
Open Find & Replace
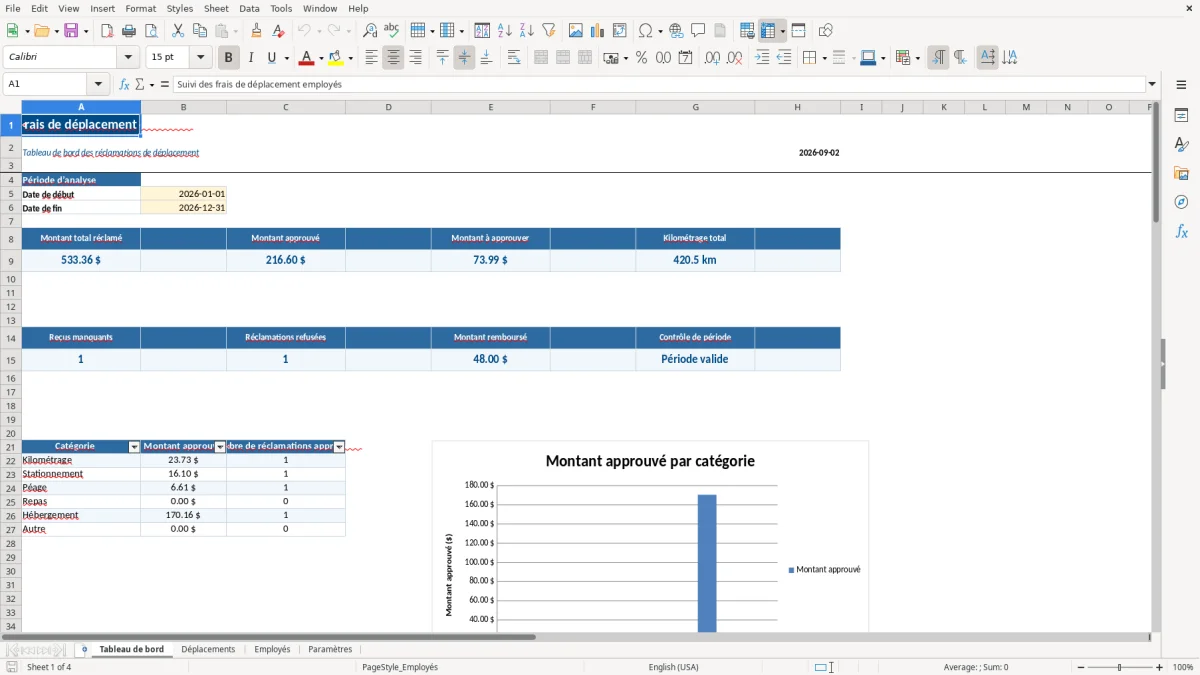[x=370, y=31]
